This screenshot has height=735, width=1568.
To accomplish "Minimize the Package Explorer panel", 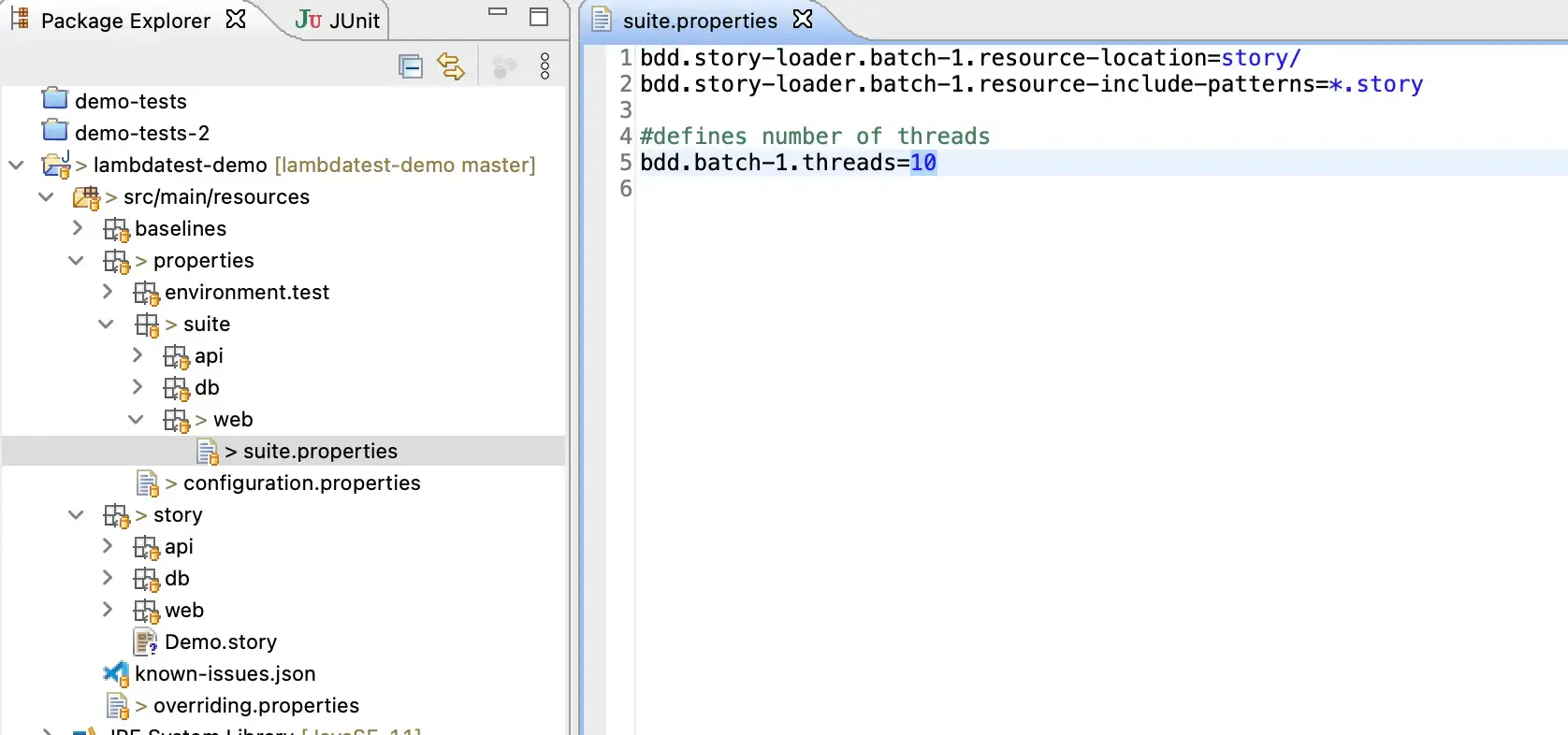I will 498,12.
